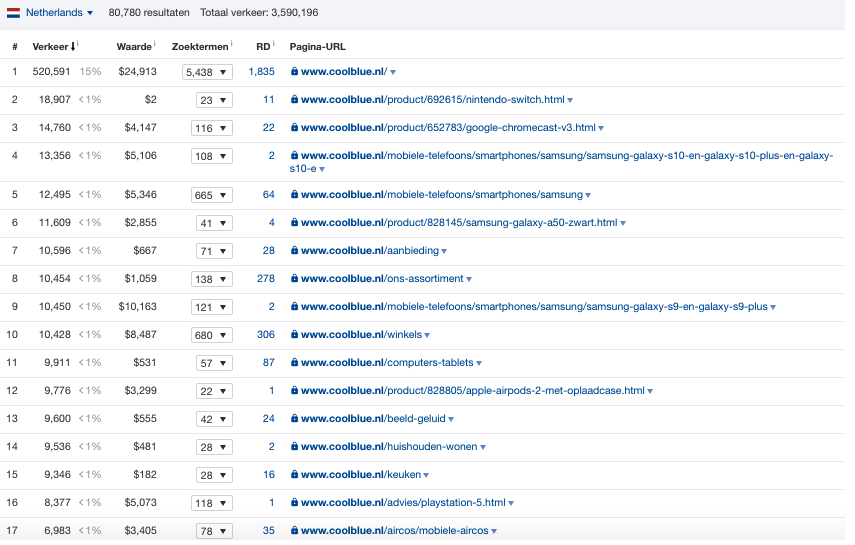This screenshot has width=855, height=545.
Task: Open the samsung-galaxy-s9 page link
Action: point(534,307)
